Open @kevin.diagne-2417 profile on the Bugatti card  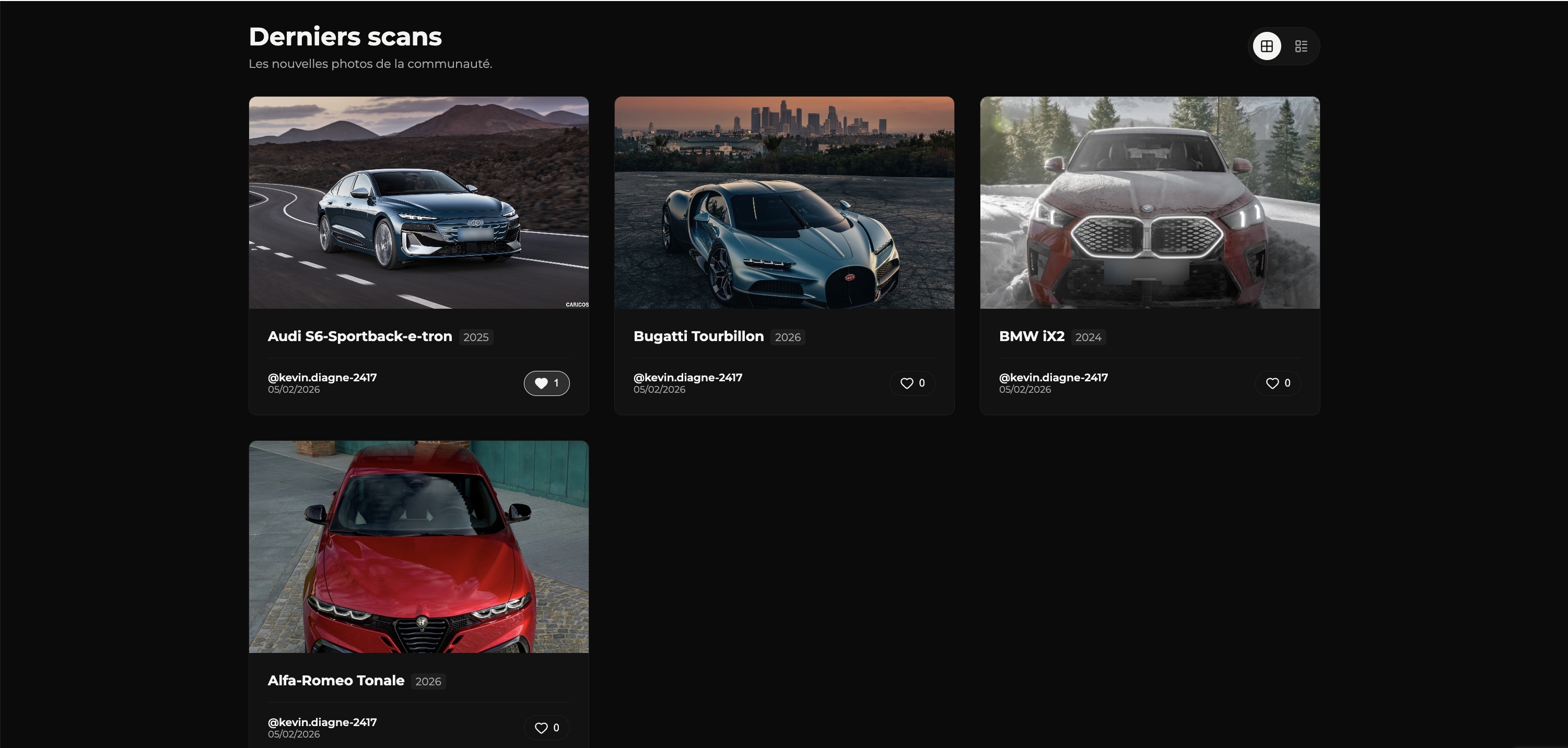(688, 377)
